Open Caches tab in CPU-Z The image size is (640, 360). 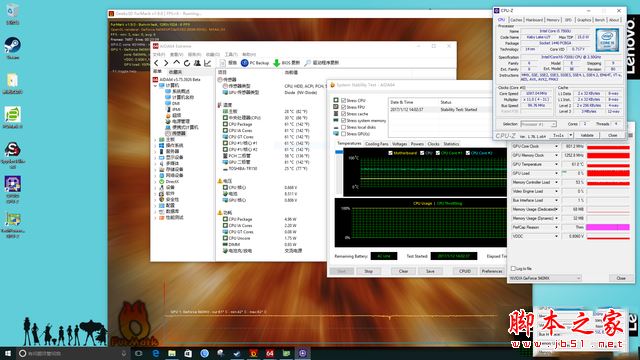(x=516, y=20)
